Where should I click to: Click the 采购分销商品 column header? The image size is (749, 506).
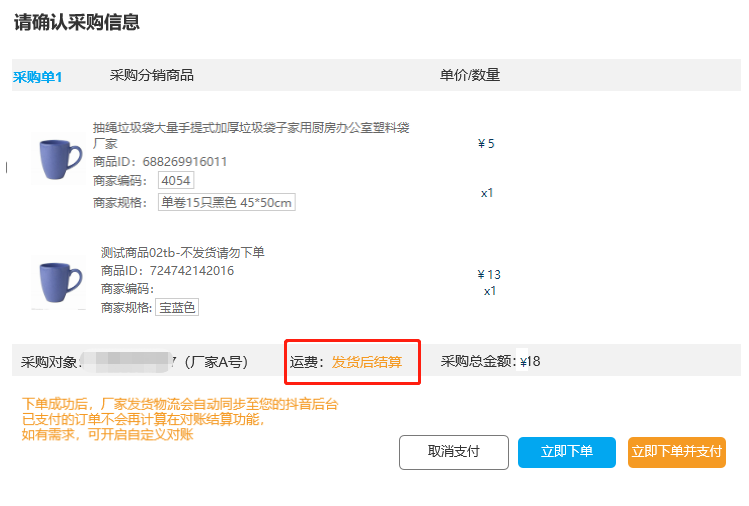pos(151,75)
